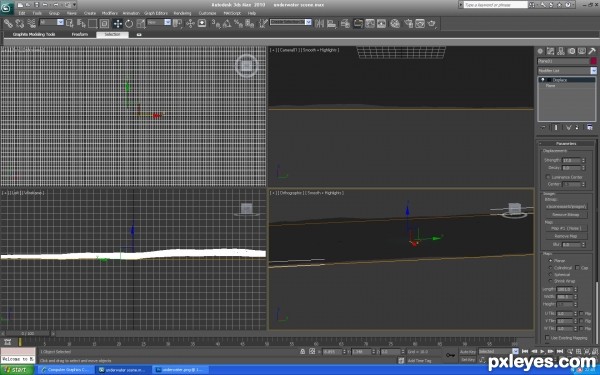The height and width of the screenshot is (375, 600).
Task: Select the Select and Link tool
Action: point(8,24)
